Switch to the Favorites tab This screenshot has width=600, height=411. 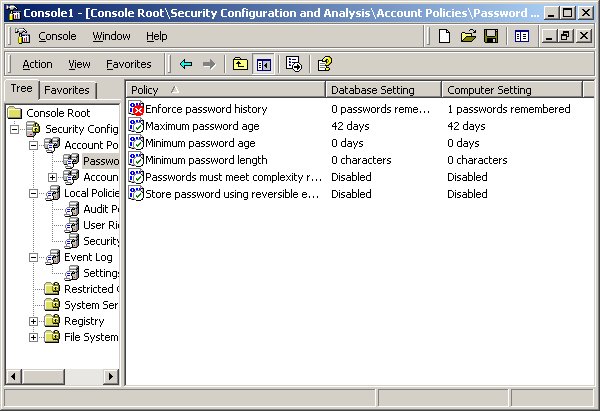(67, 90)
